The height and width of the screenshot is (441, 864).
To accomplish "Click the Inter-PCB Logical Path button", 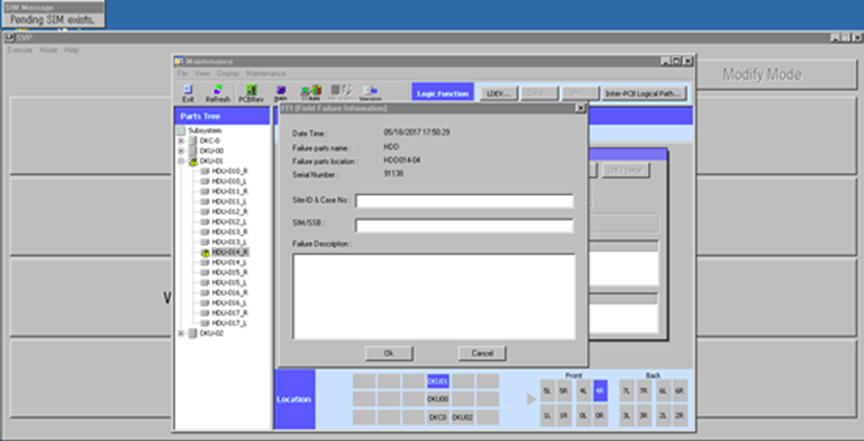I will 644,93.
